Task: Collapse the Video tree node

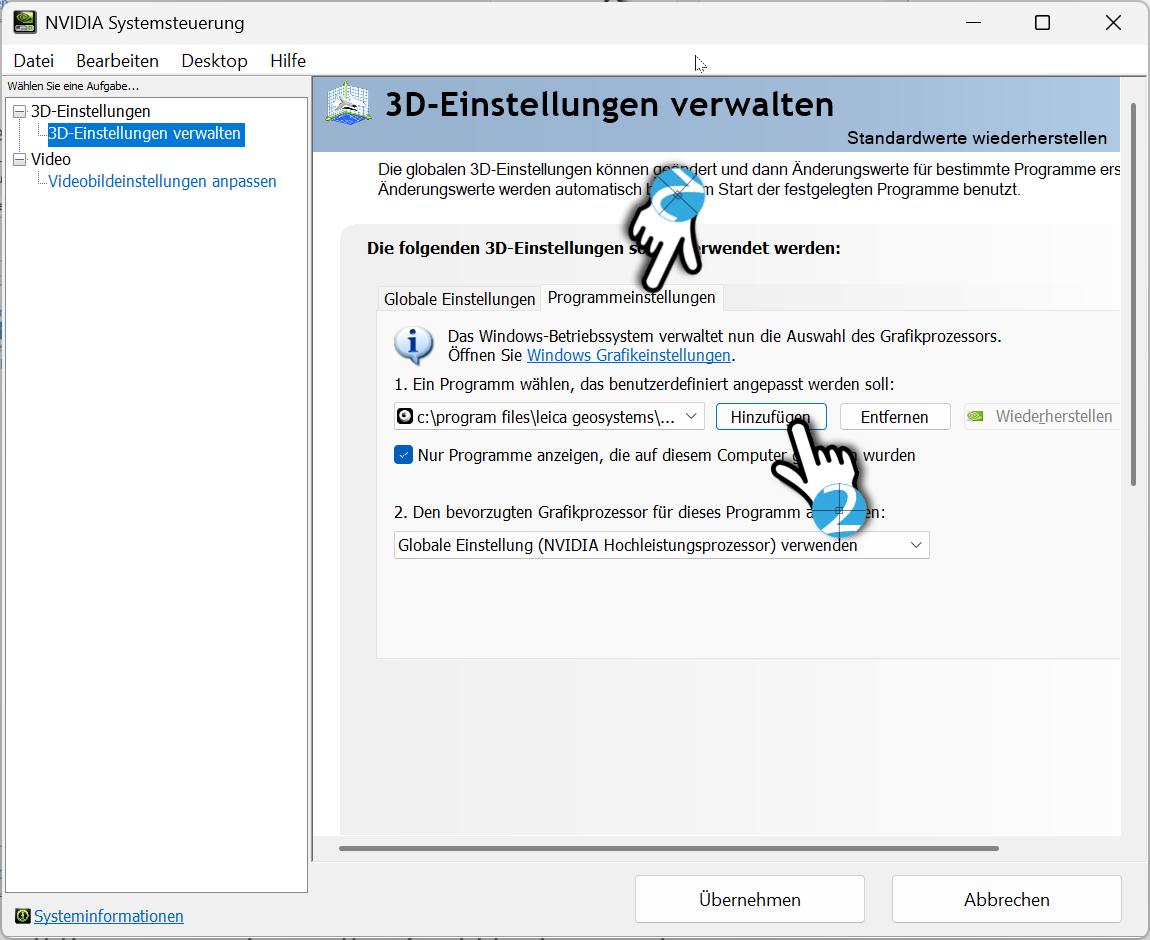Action: pos(20,159)
